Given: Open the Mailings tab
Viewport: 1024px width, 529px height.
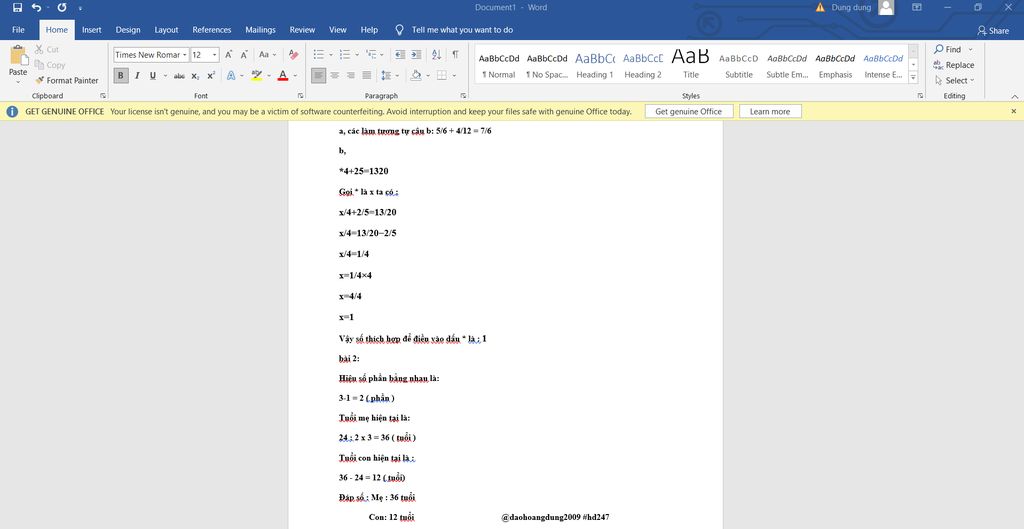Looking at the screenshot, I should point(261,29).
